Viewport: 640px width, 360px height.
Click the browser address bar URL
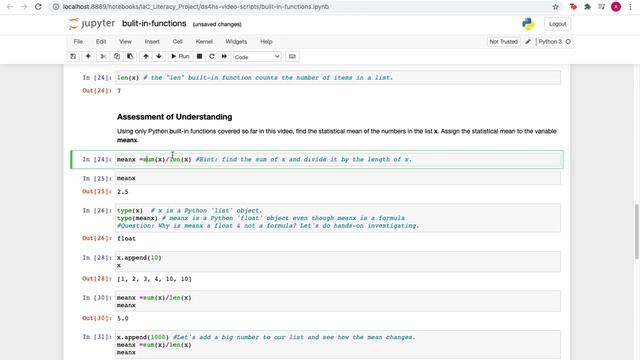196,7
